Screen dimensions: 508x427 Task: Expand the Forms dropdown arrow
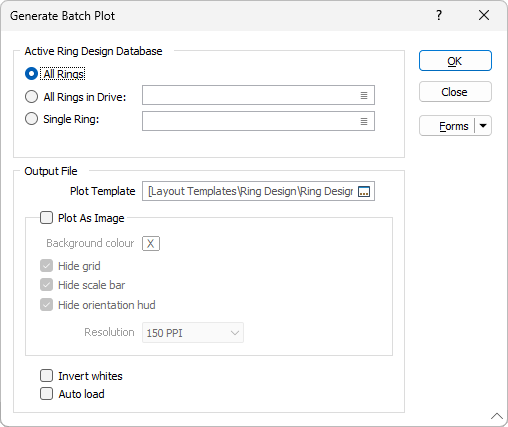click(483, 126)
